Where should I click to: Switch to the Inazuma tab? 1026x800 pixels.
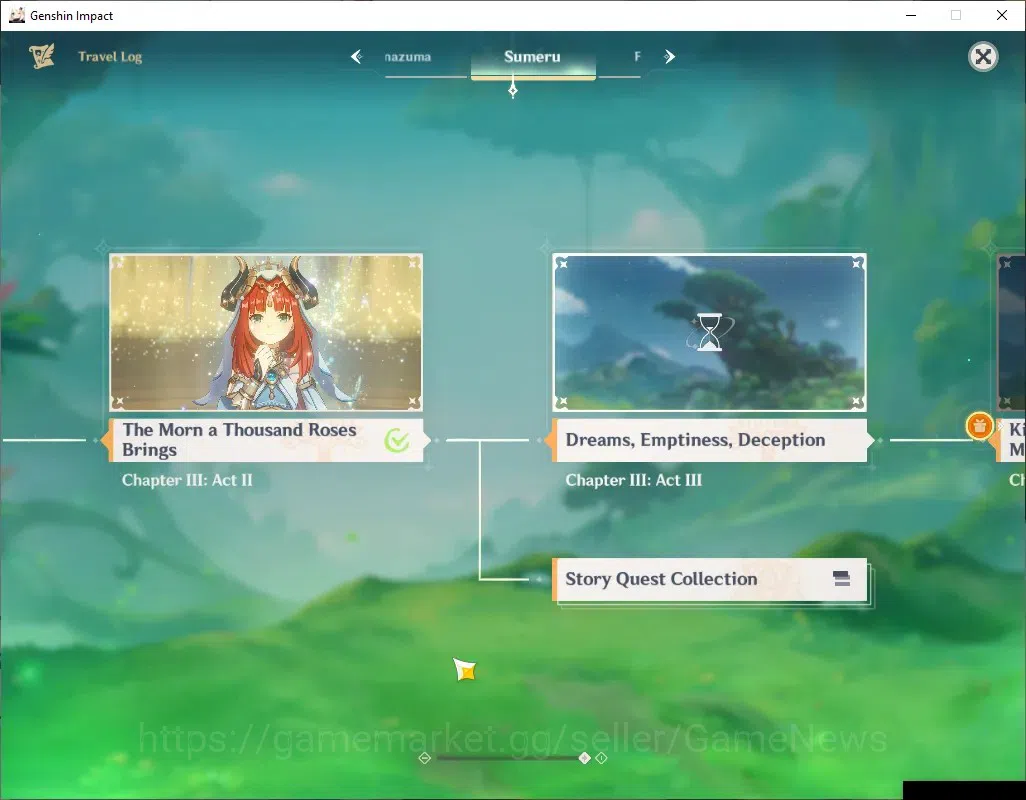(408, 57)
